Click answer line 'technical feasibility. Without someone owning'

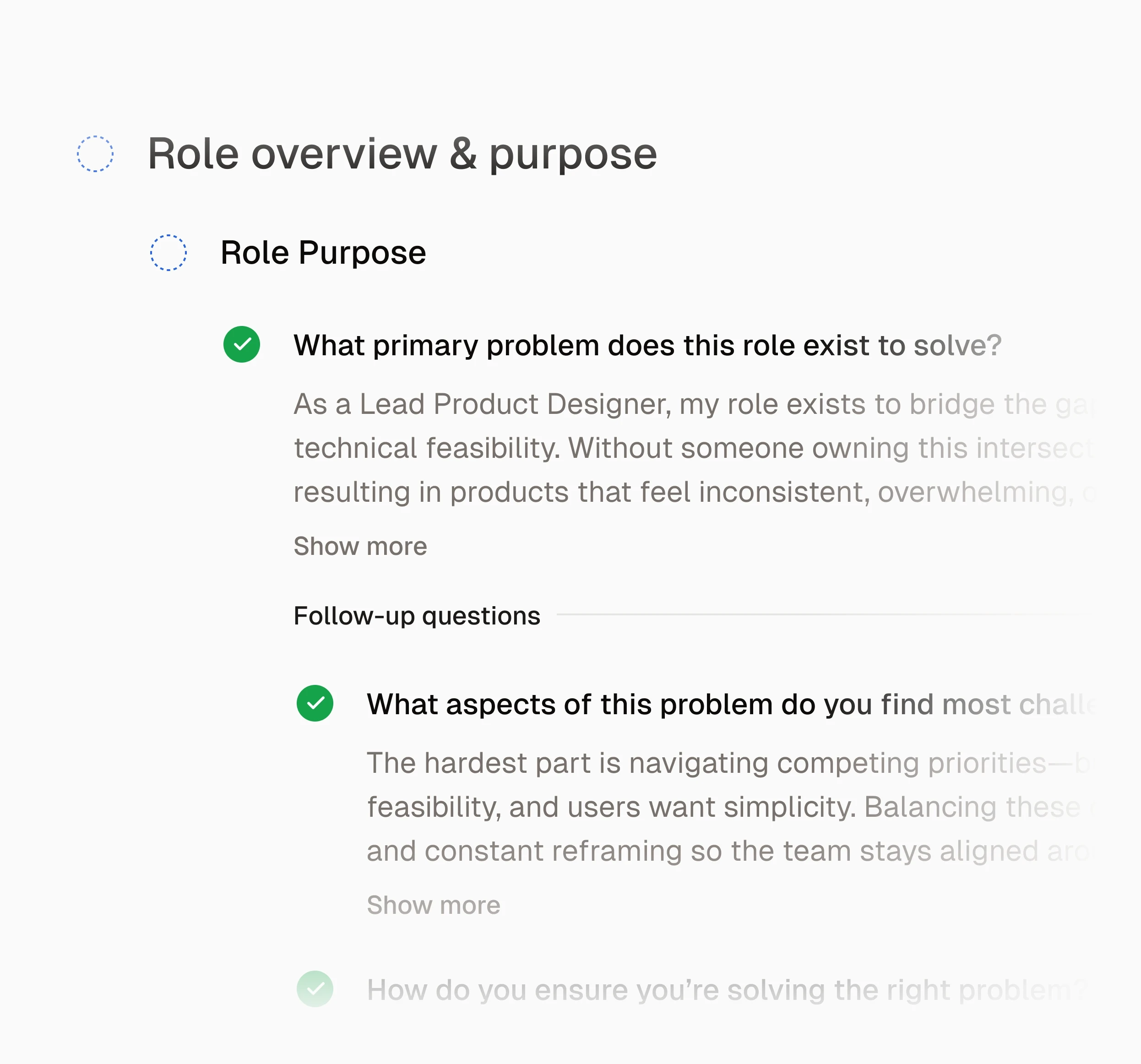pyautogui.click(x=689, y=448)
